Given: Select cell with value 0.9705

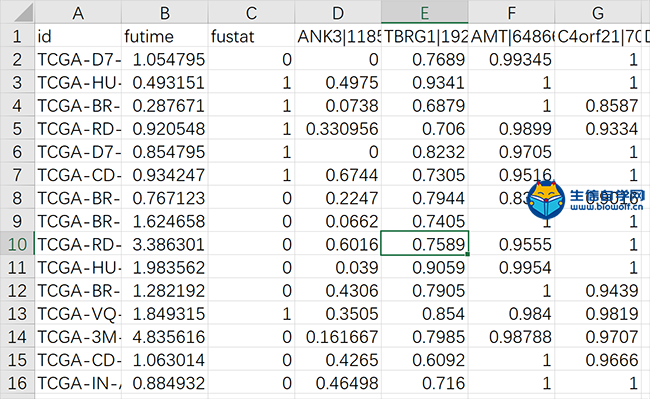Looking at the screenshot, I should (x=512, y=152).
